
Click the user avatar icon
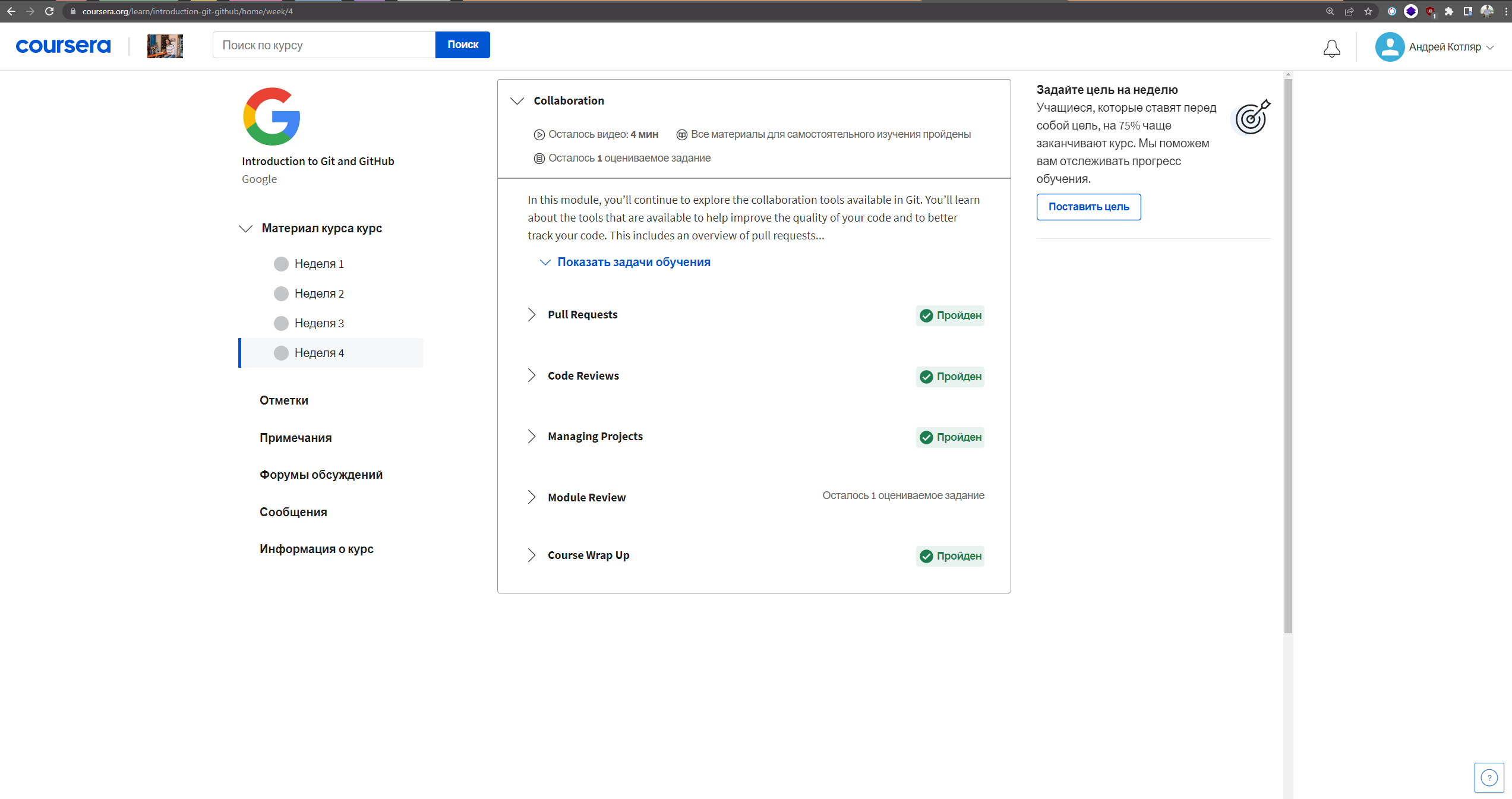[1390, 47]
